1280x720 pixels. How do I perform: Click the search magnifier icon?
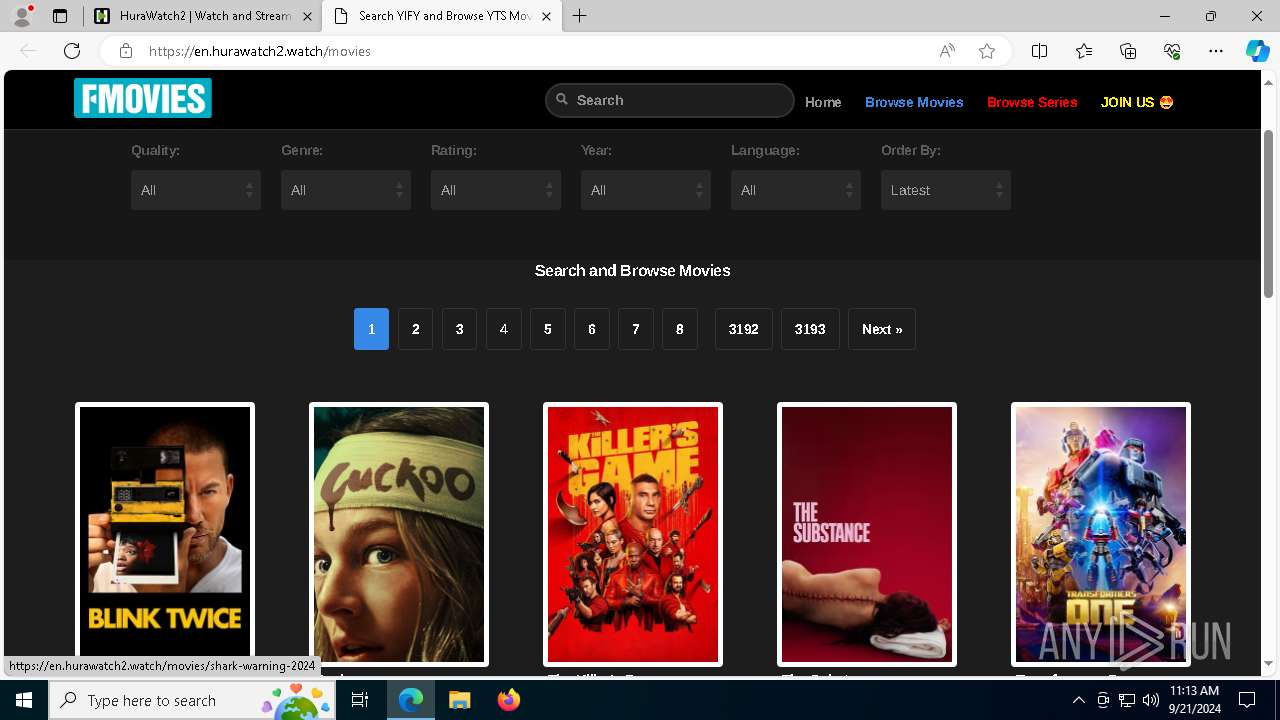pyautogui.click(x=562, y=100)
